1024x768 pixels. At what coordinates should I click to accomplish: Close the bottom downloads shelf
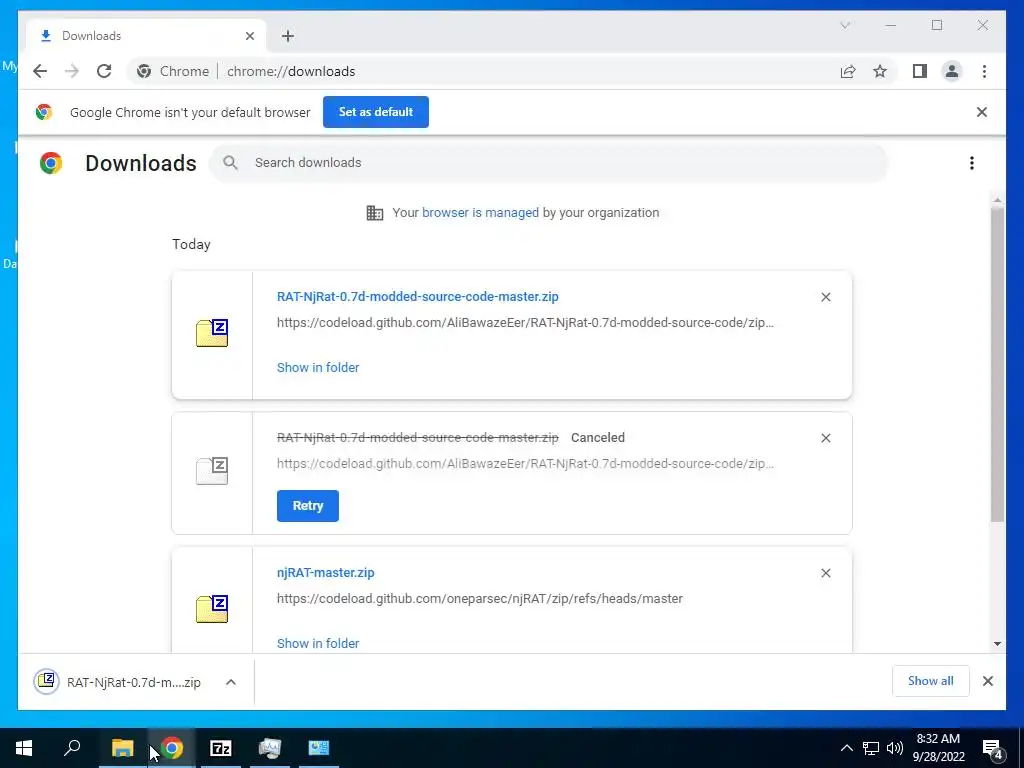pyautogui.click(x=987, y=681)
